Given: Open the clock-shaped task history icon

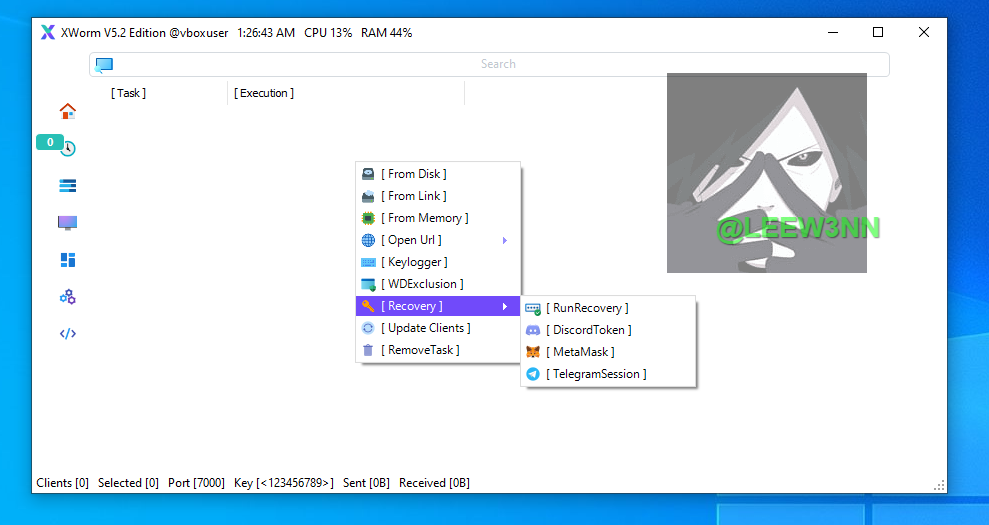Looking at the screenshot, I should pos(68,149).
